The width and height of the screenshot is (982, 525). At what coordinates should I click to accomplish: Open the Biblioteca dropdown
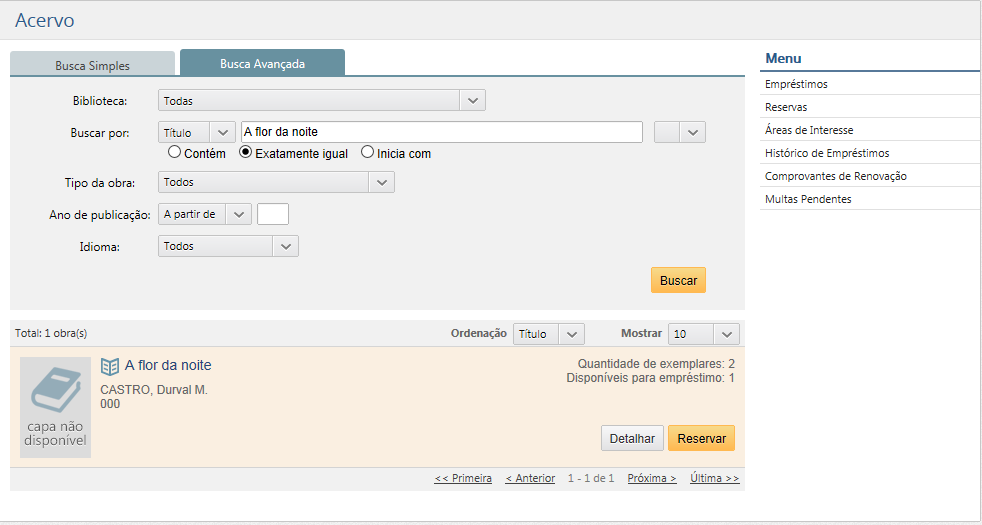(x=321, y=100)
